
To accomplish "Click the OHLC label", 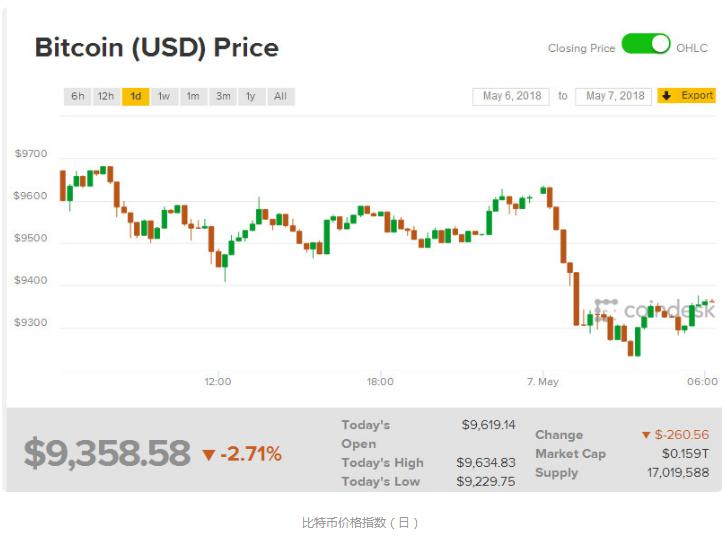I will pyautogui.click(x=691, y=48).
